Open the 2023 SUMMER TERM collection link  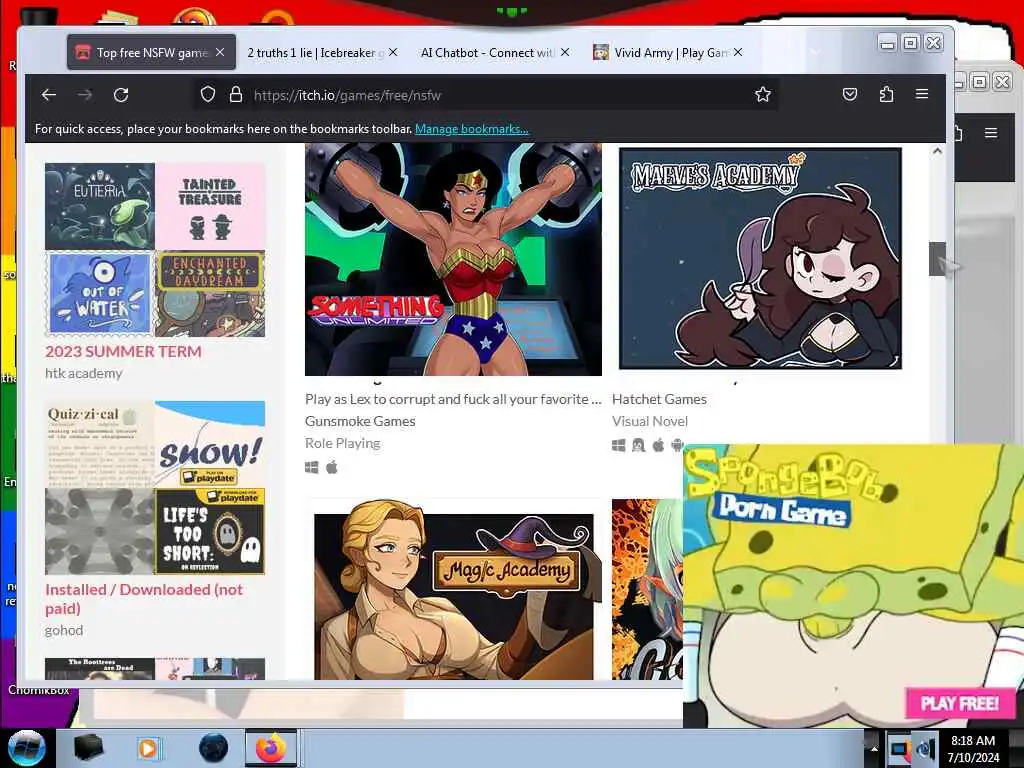(x=123, y=351)
